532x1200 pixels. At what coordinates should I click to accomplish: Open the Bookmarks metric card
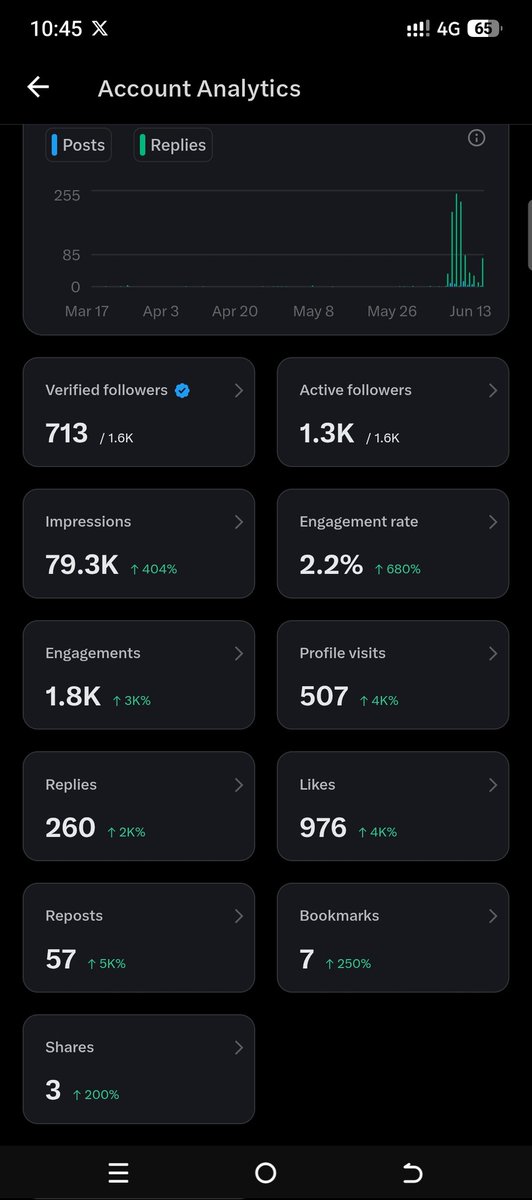point(393,938)
